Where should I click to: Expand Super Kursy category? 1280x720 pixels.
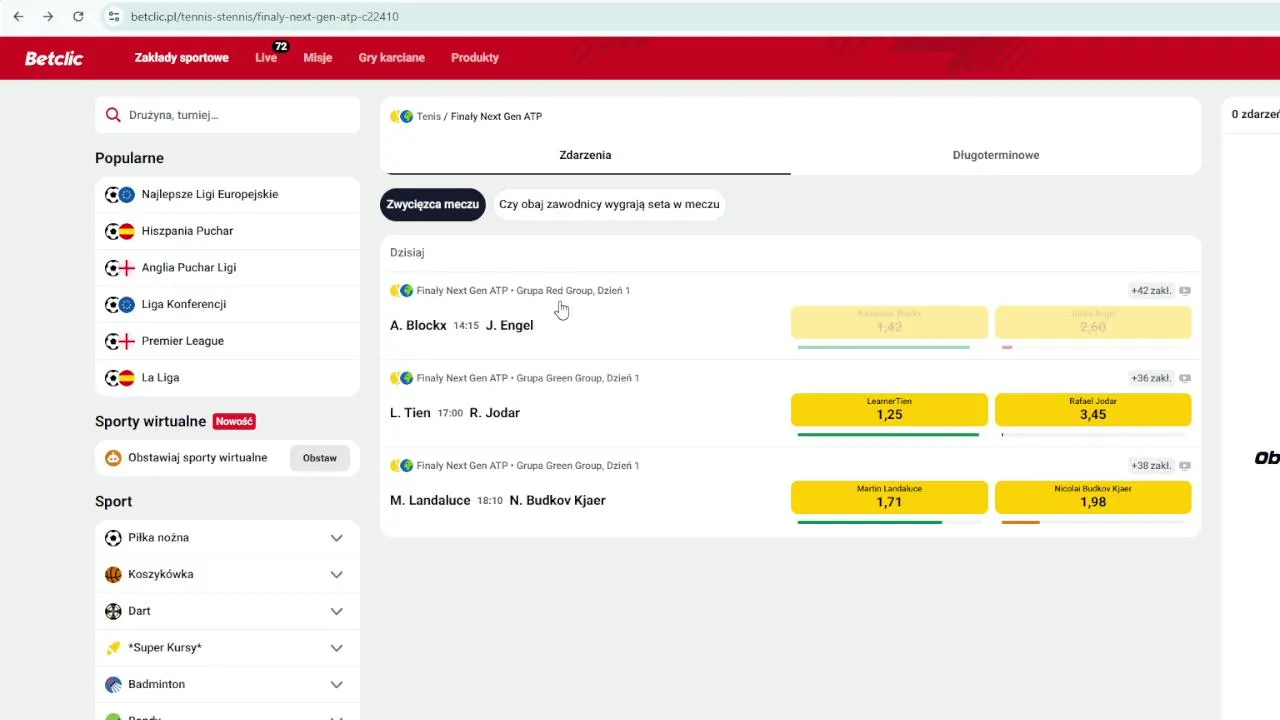(337, 648)
